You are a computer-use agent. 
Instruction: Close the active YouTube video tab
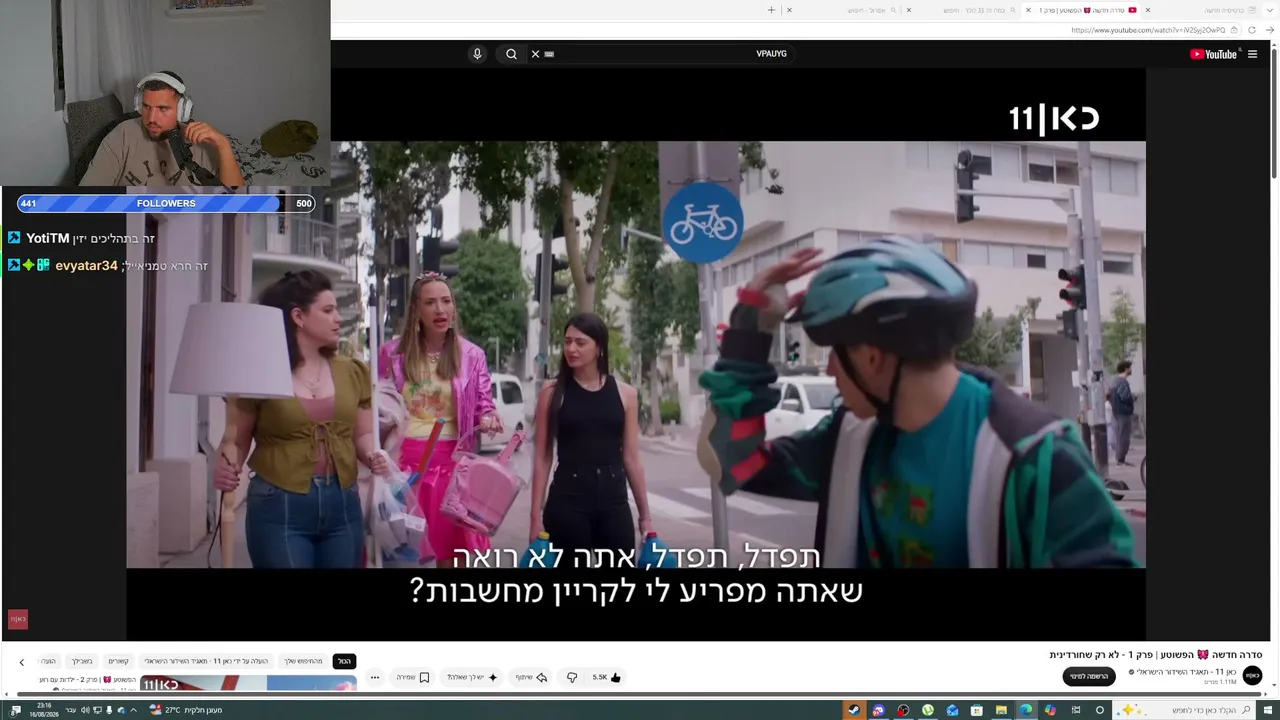[1028, 10]
